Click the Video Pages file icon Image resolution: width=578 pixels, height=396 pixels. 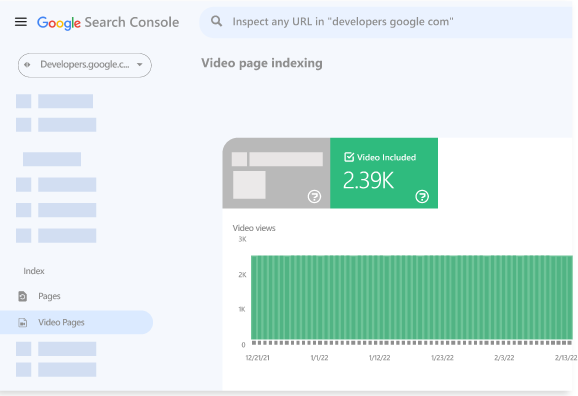click(22, 323)
